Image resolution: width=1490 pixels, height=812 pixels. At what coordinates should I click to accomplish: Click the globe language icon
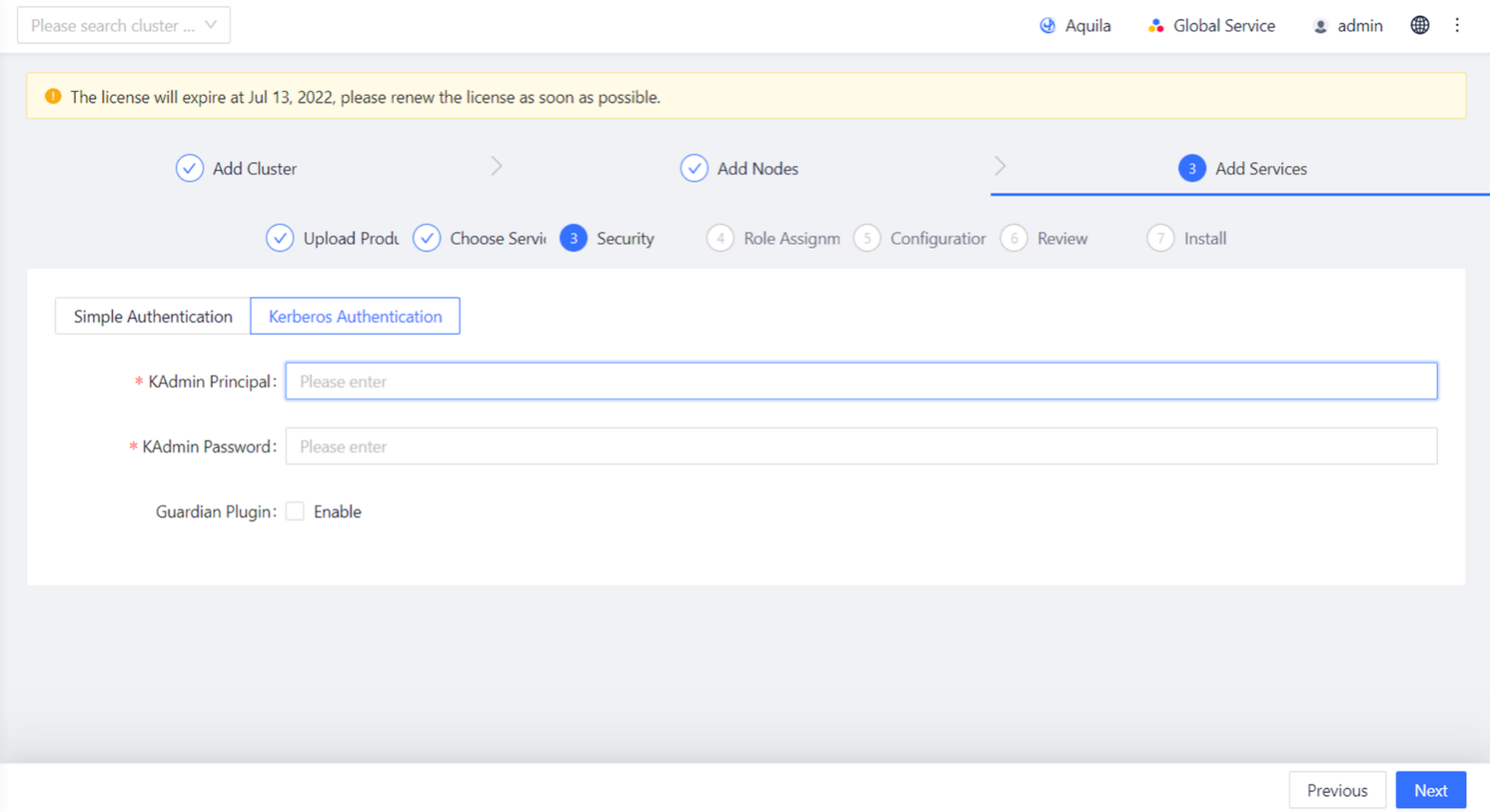pyautogui.click(x=1420, y=26)
